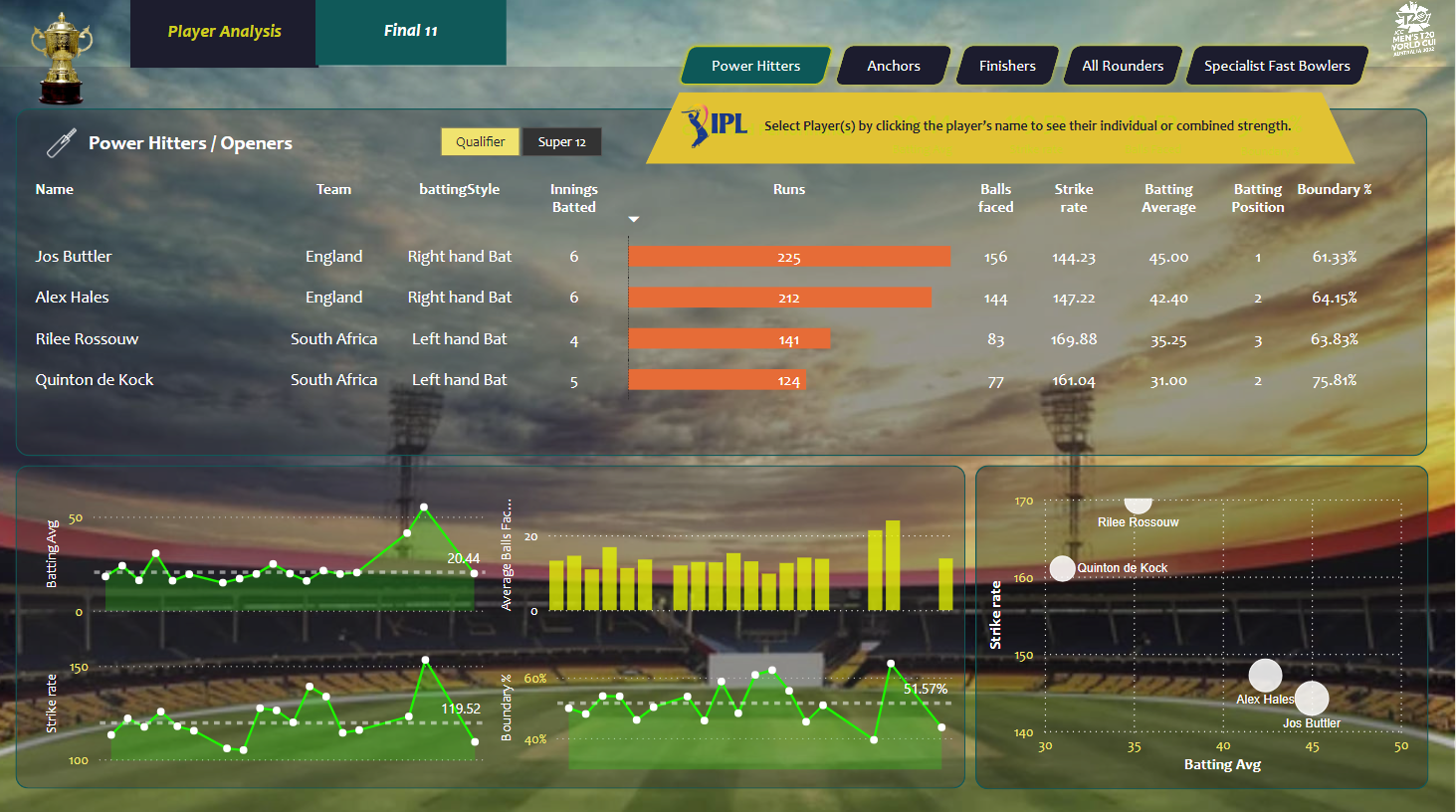1456x812 pixels.
Task: Select the Specialist Fast Bowlers category
Action: point(1277,66)
